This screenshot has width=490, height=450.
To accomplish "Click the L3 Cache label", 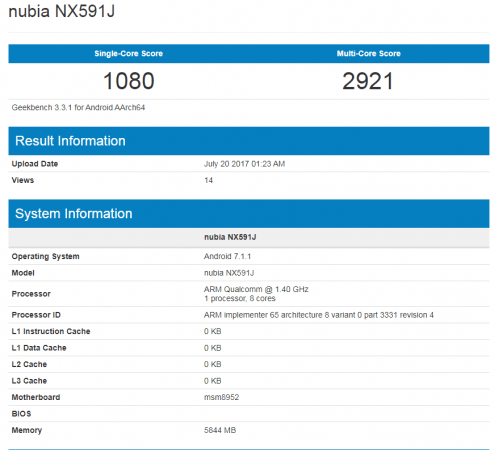I will coord(29,381).
